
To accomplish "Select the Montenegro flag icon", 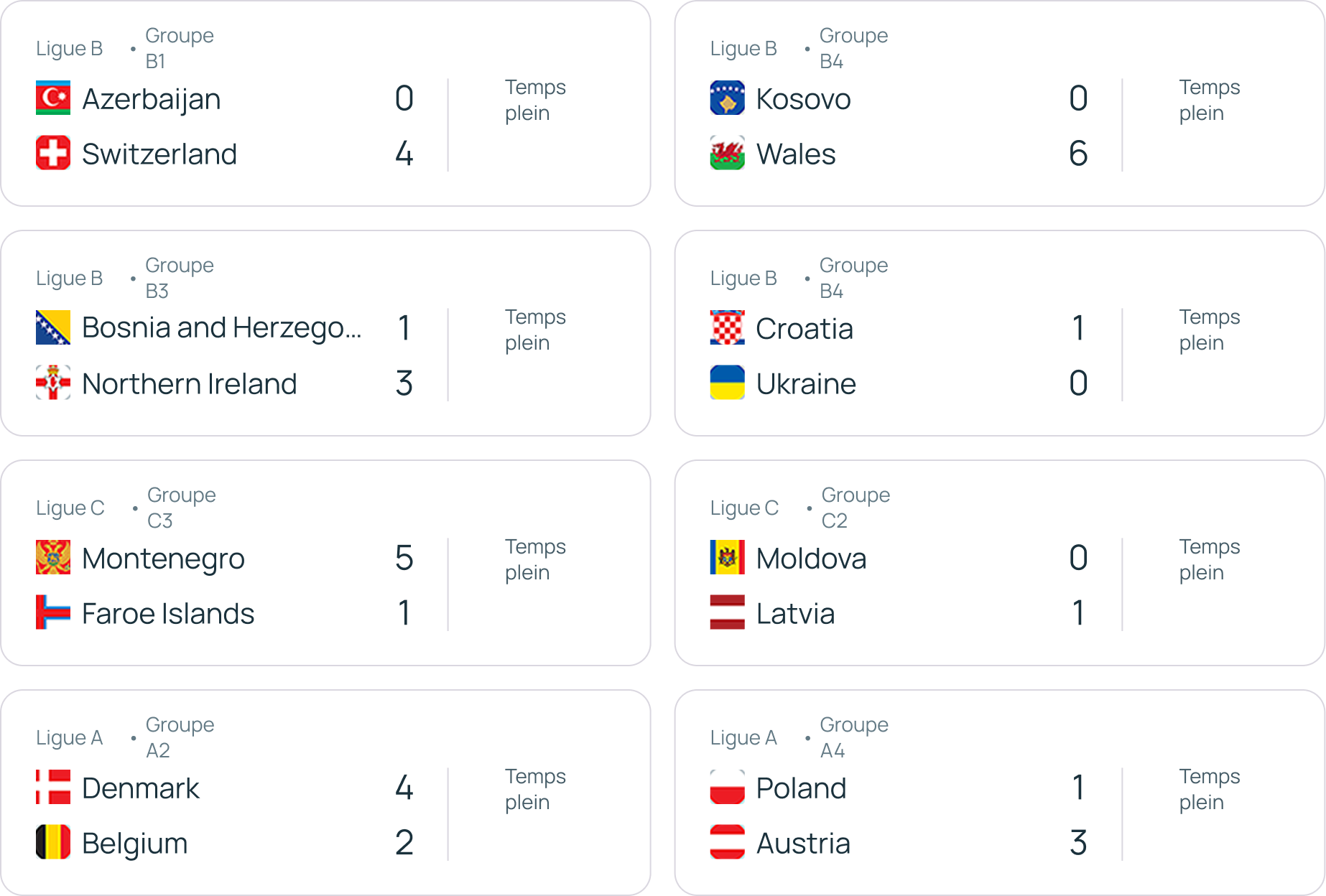I will click(x=53, y=558).
